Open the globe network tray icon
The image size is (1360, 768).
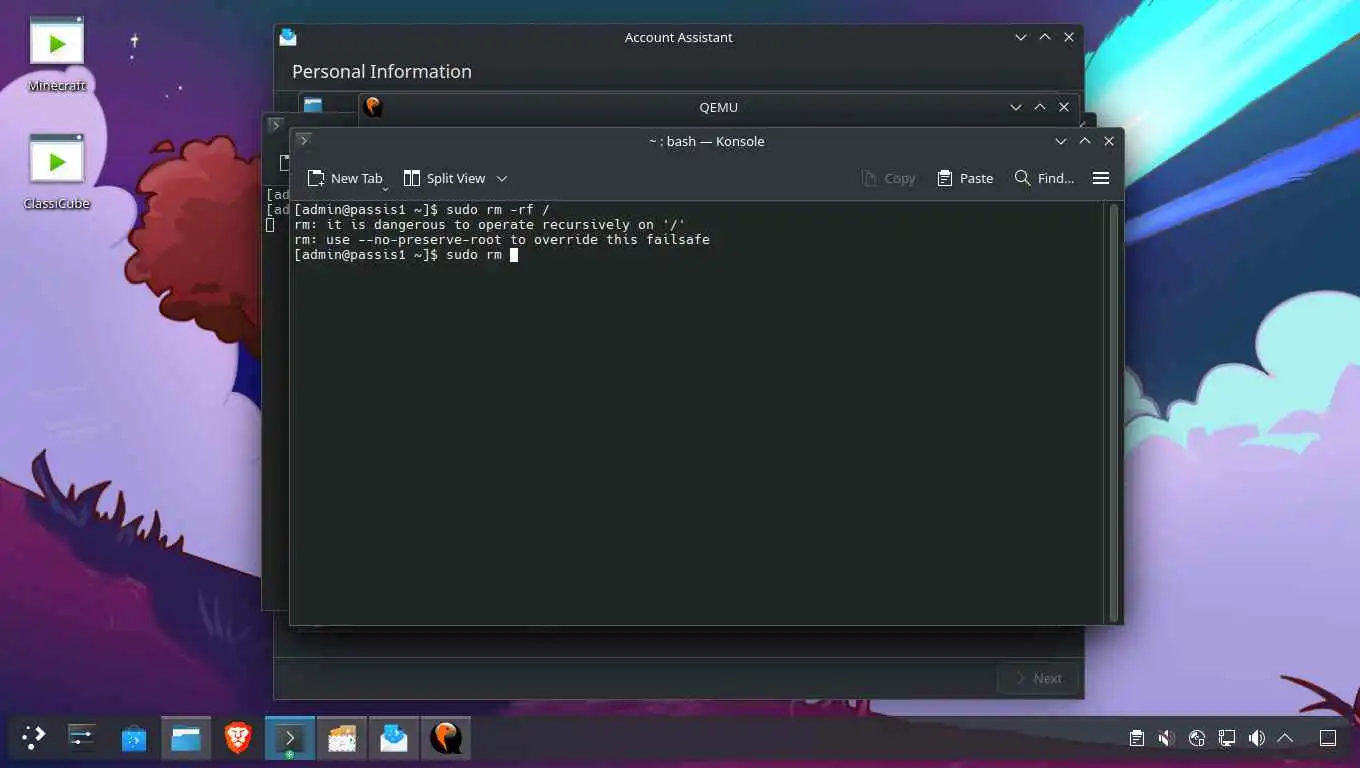coord(1196,738)
